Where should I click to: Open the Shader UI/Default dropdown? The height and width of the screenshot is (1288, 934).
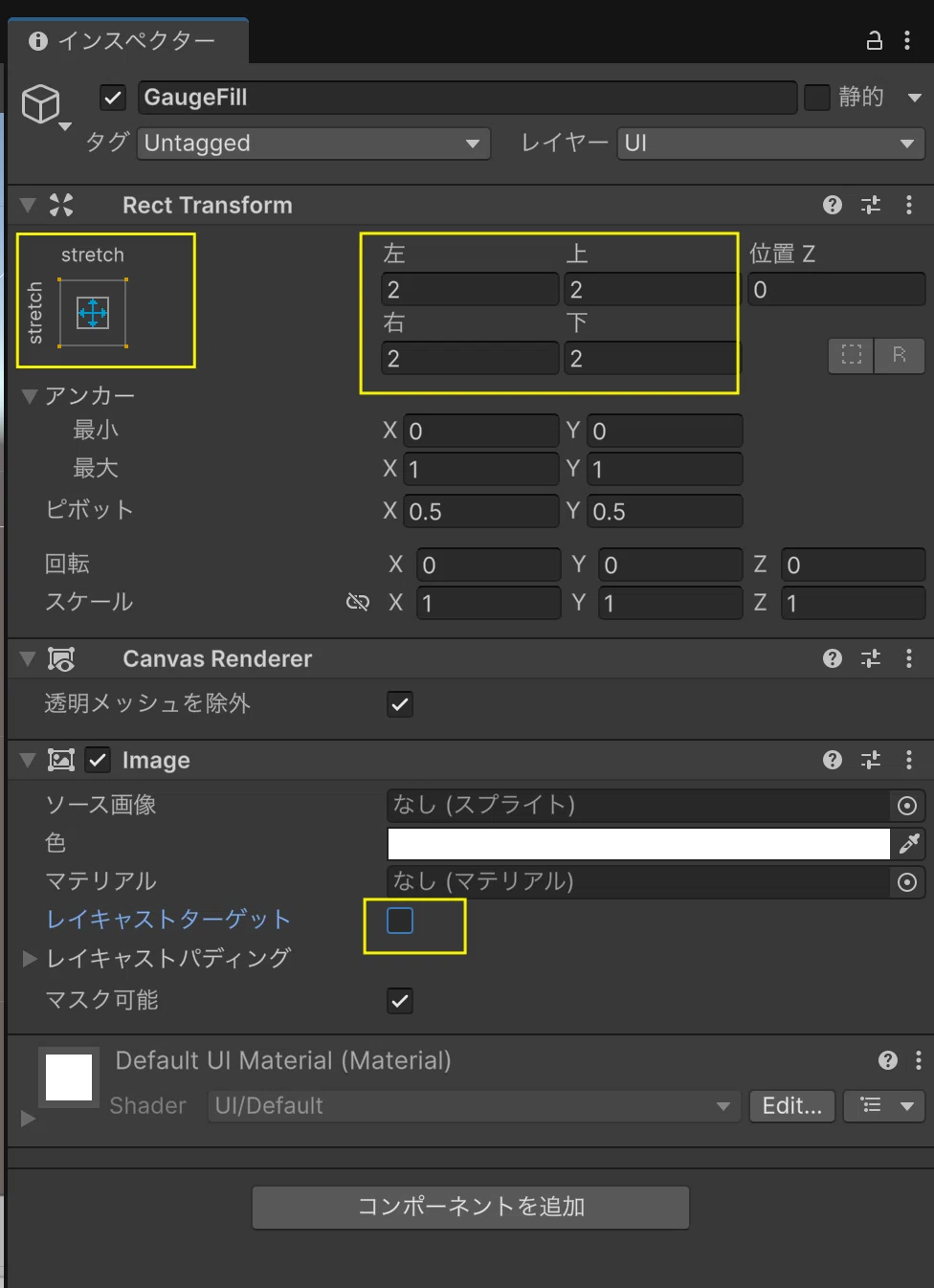(474, 1106)
